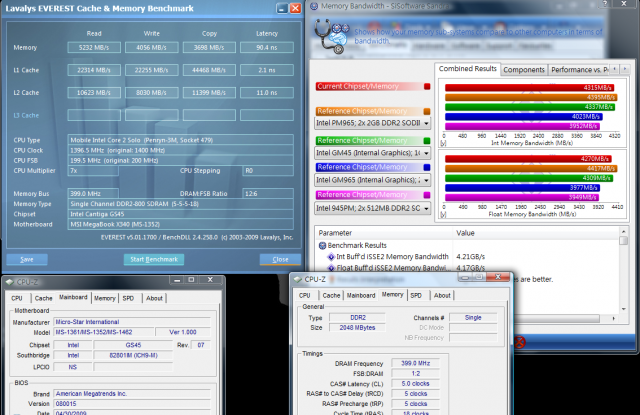Open CPU tab in right CPU-Z window
Image resolution: width=640 pixels, height=415 pixels.
tap(304, 295)
